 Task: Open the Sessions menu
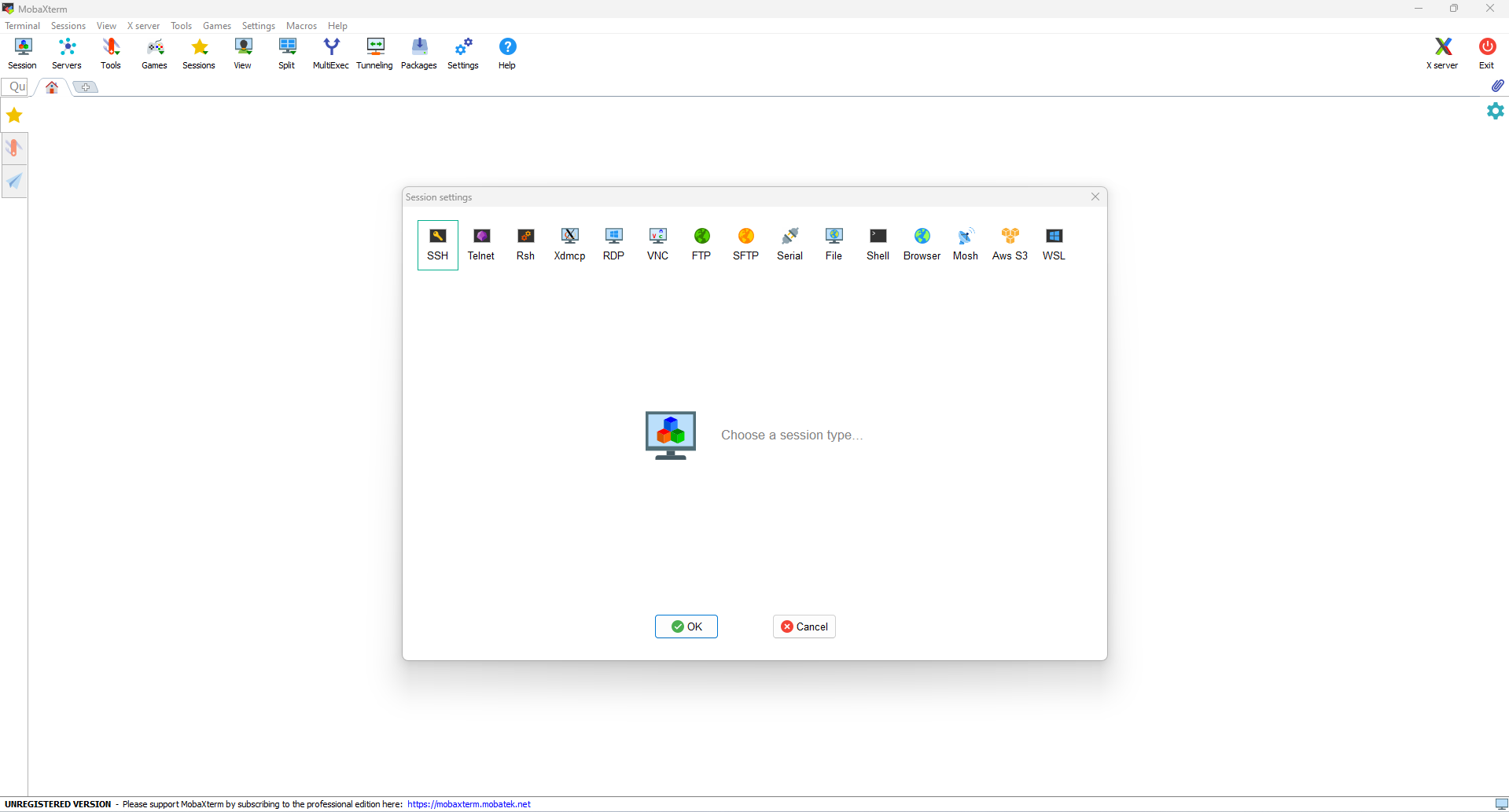pyautogui.click(x=68, y=26)
